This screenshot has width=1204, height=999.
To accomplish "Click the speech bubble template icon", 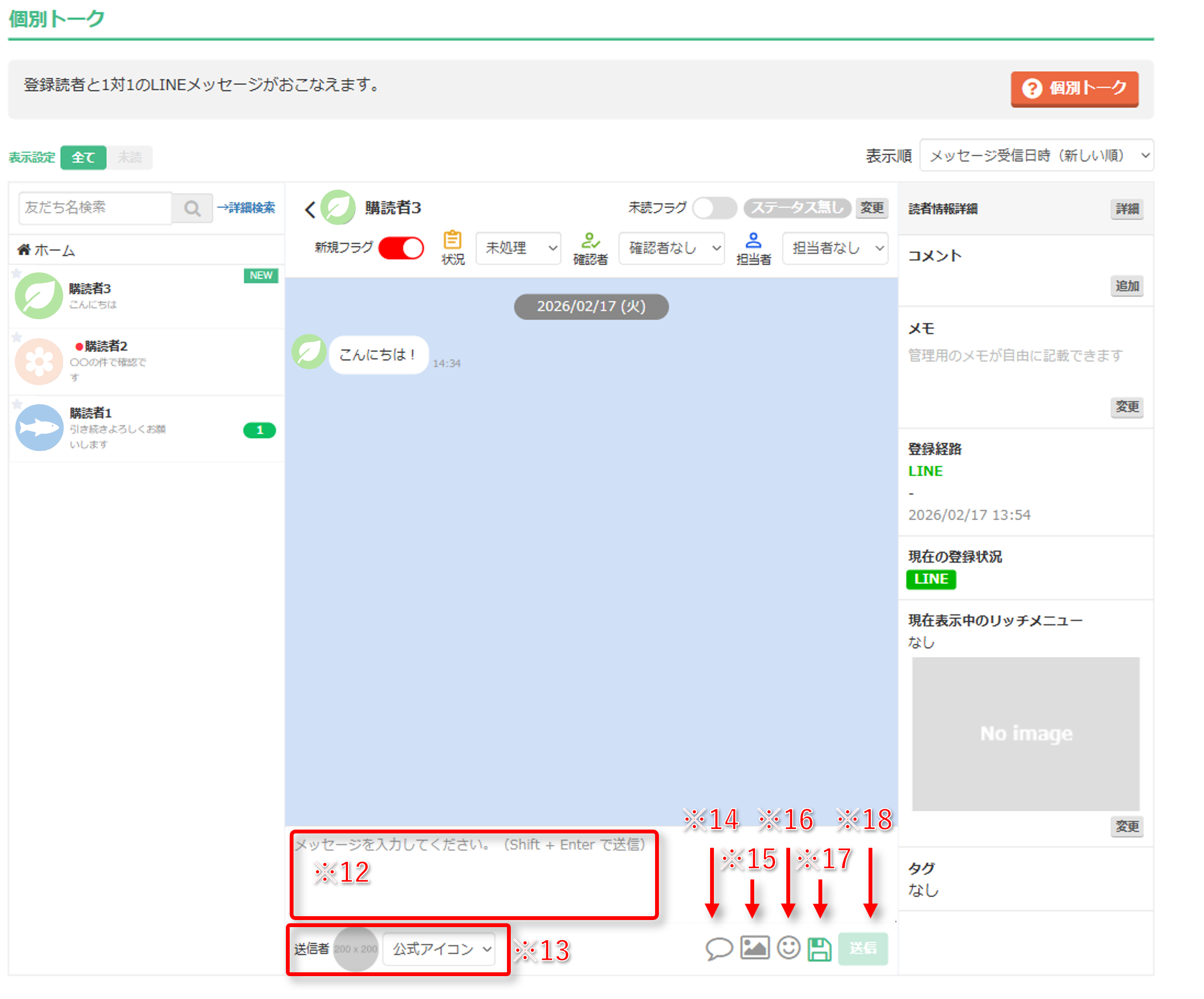I will click(719, 948).
